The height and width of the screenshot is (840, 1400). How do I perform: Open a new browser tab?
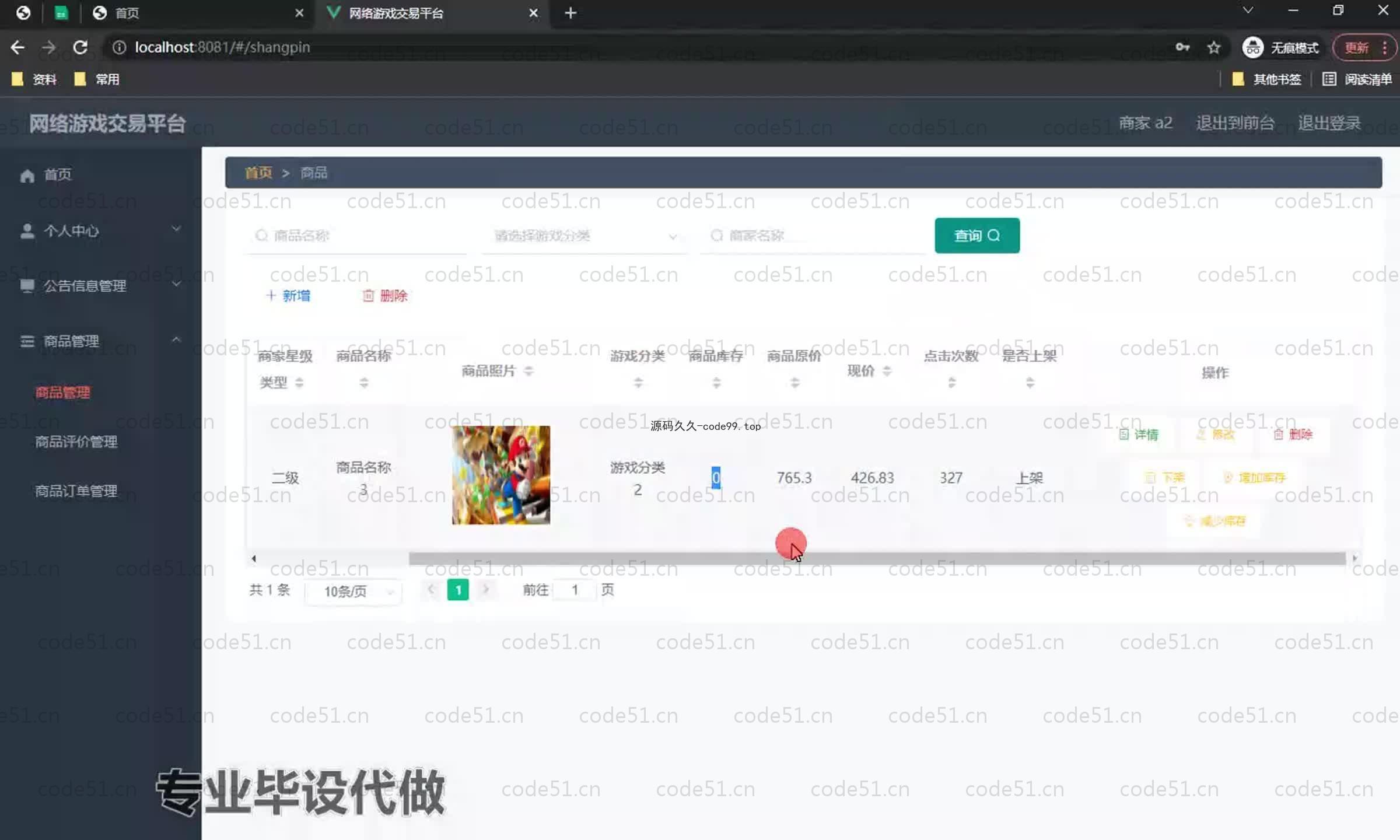[x=570, y=13]
